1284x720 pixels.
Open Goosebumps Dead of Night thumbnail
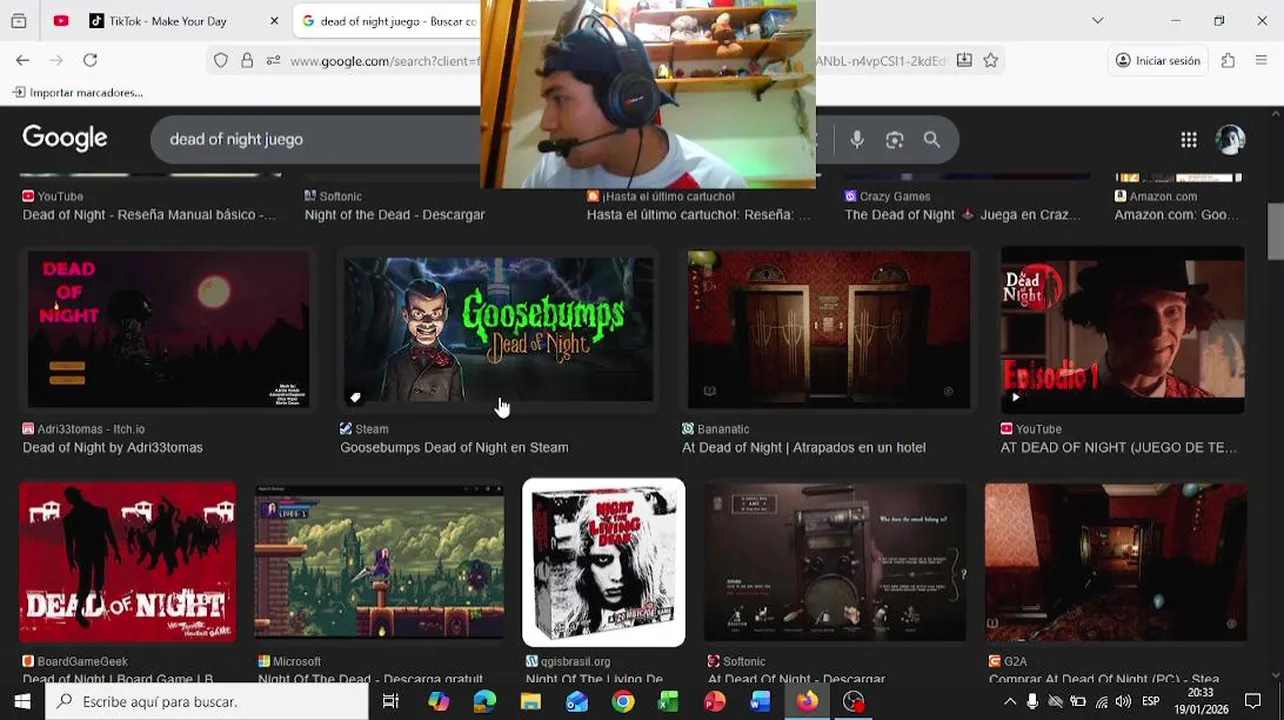[x=498, y=329]
